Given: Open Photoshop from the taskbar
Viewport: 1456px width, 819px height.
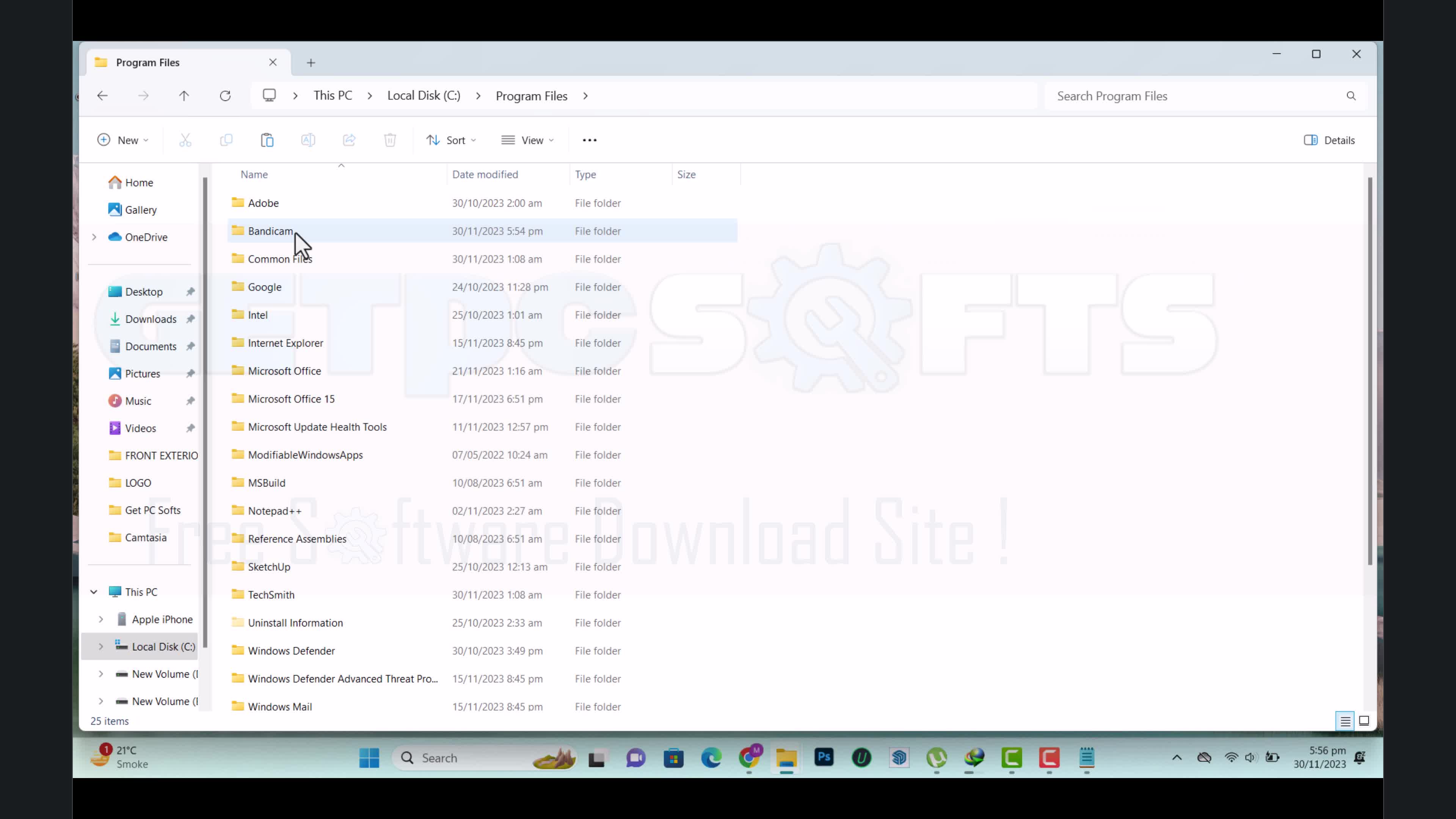Looking at the screenshot, I should 824,758.
